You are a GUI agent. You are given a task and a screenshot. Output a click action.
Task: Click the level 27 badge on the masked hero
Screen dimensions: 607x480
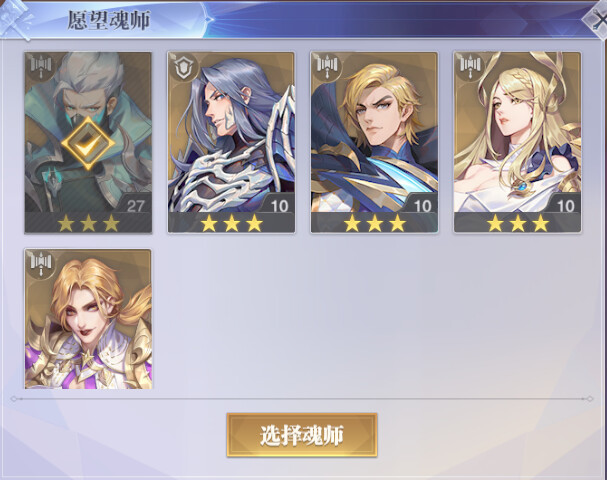tap(135, 206)
